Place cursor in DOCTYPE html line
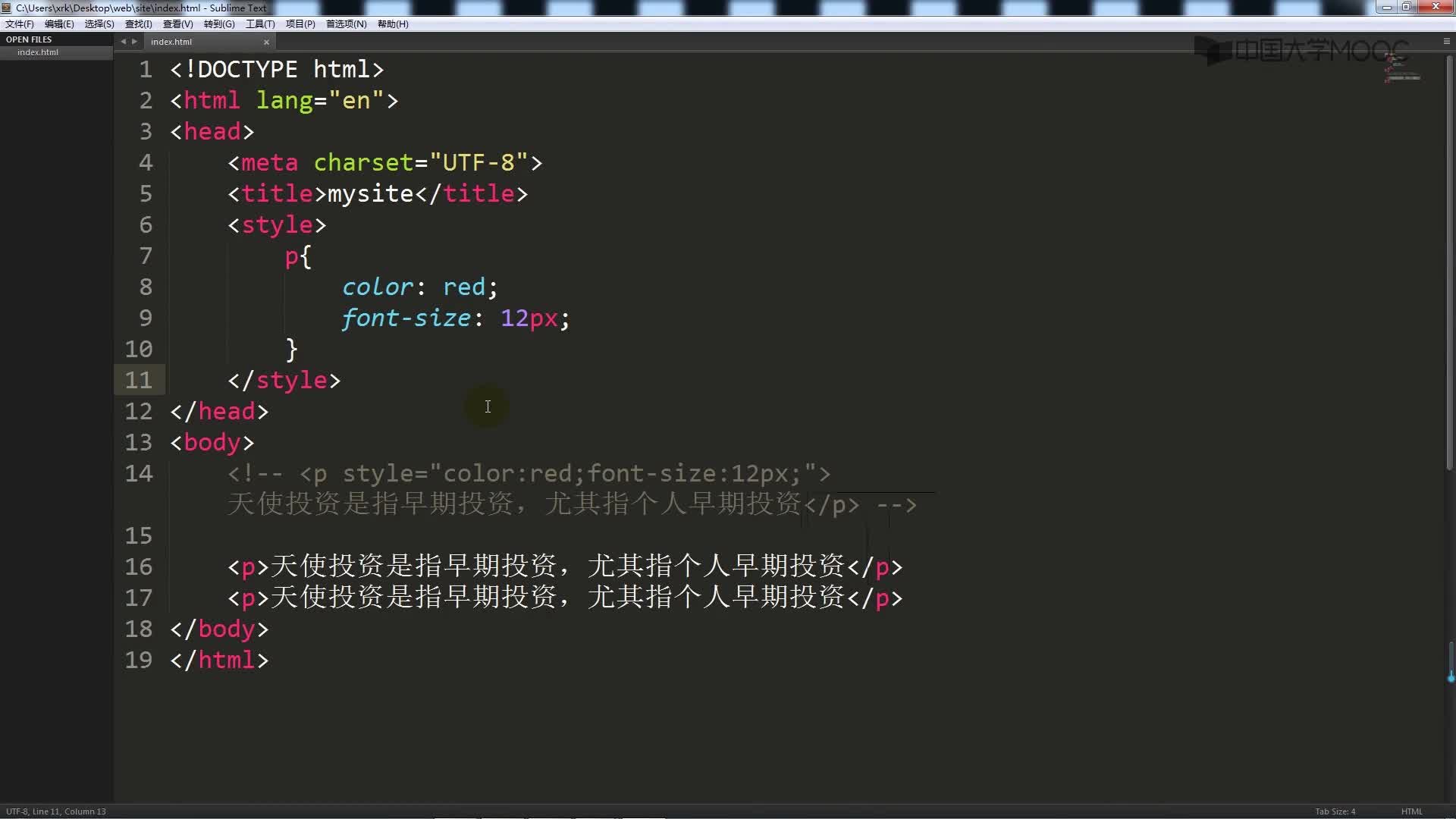This screenshot has height=819, width=1456. pyautogui.click(x=277, y=69)
